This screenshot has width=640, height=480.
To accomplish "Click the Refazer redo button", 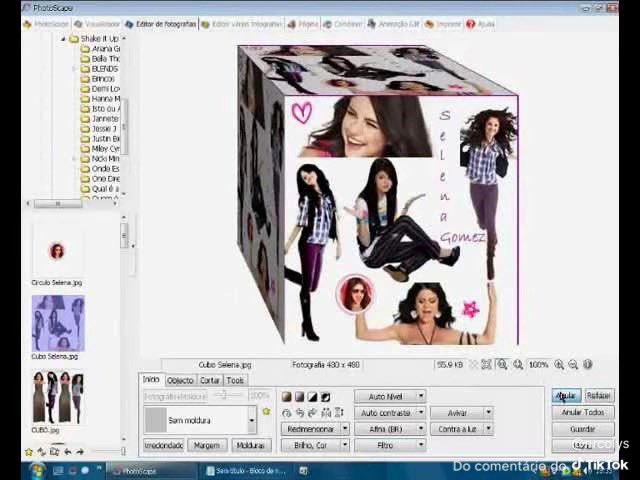I will click(x=599, y=396).
